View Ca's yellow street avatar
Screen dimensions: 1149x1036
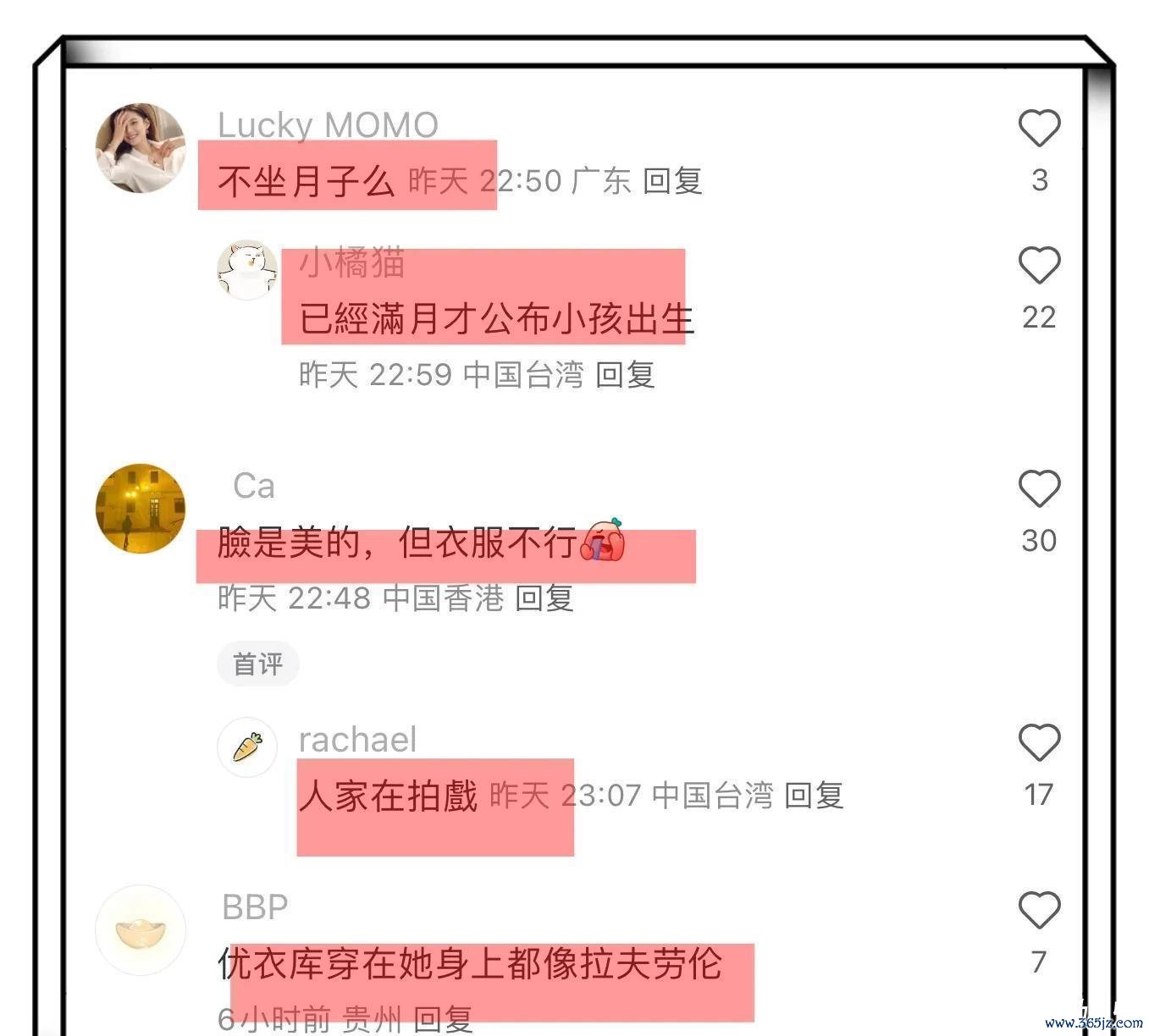tap(141, 508)
